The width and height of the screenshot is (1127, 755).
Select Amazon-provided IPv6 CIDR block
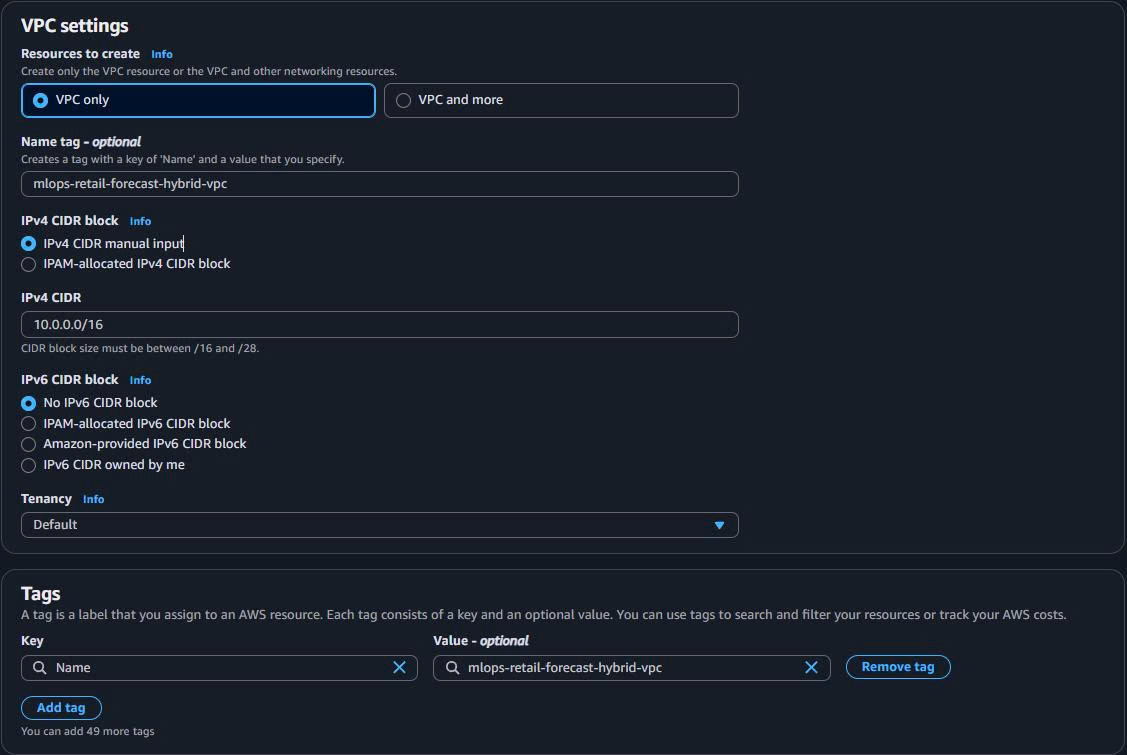pyautogui.click(x=28, y=443)
